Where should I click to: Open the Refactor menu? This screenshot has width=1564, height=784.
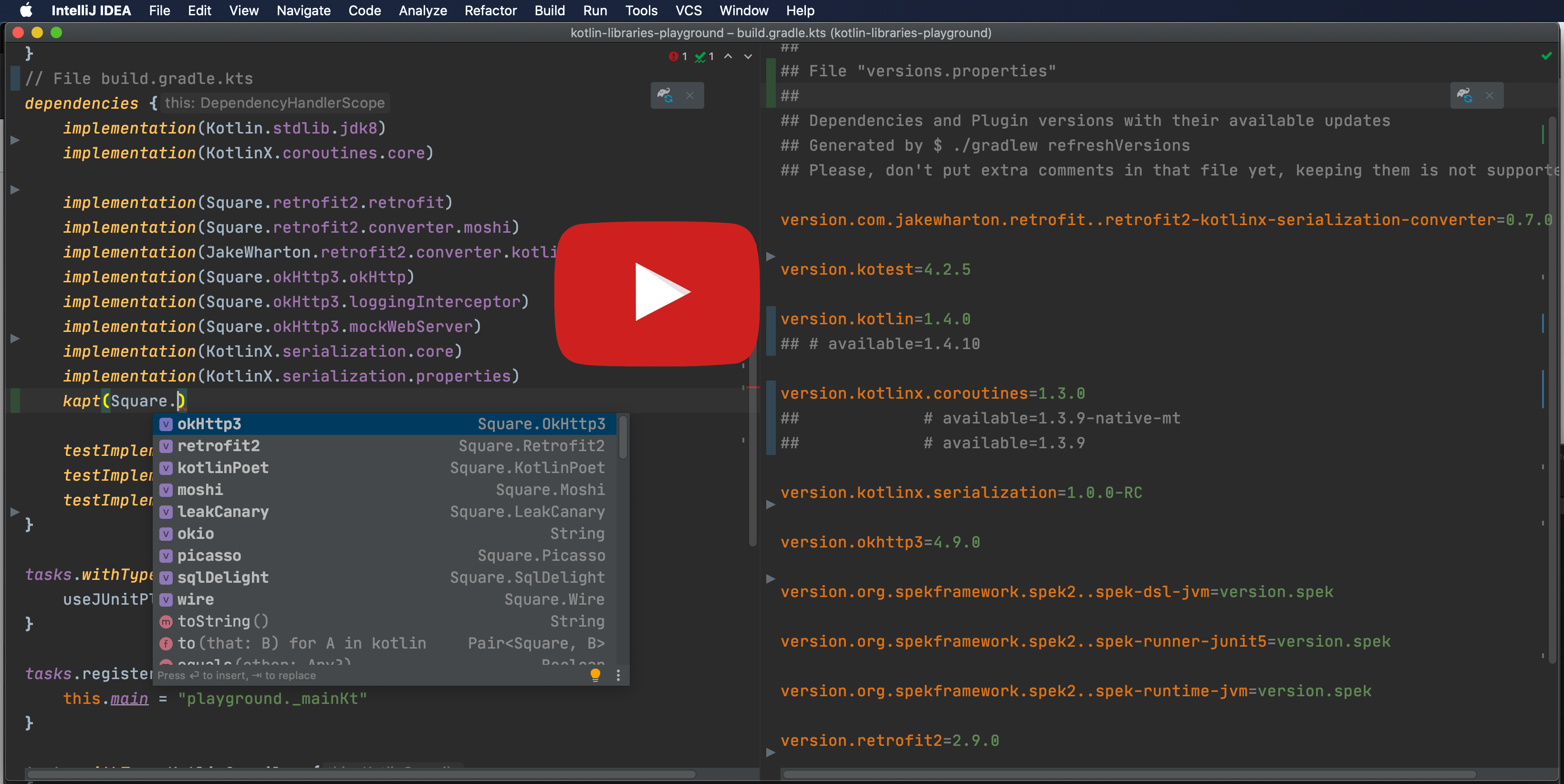click(x=490, y=10)
